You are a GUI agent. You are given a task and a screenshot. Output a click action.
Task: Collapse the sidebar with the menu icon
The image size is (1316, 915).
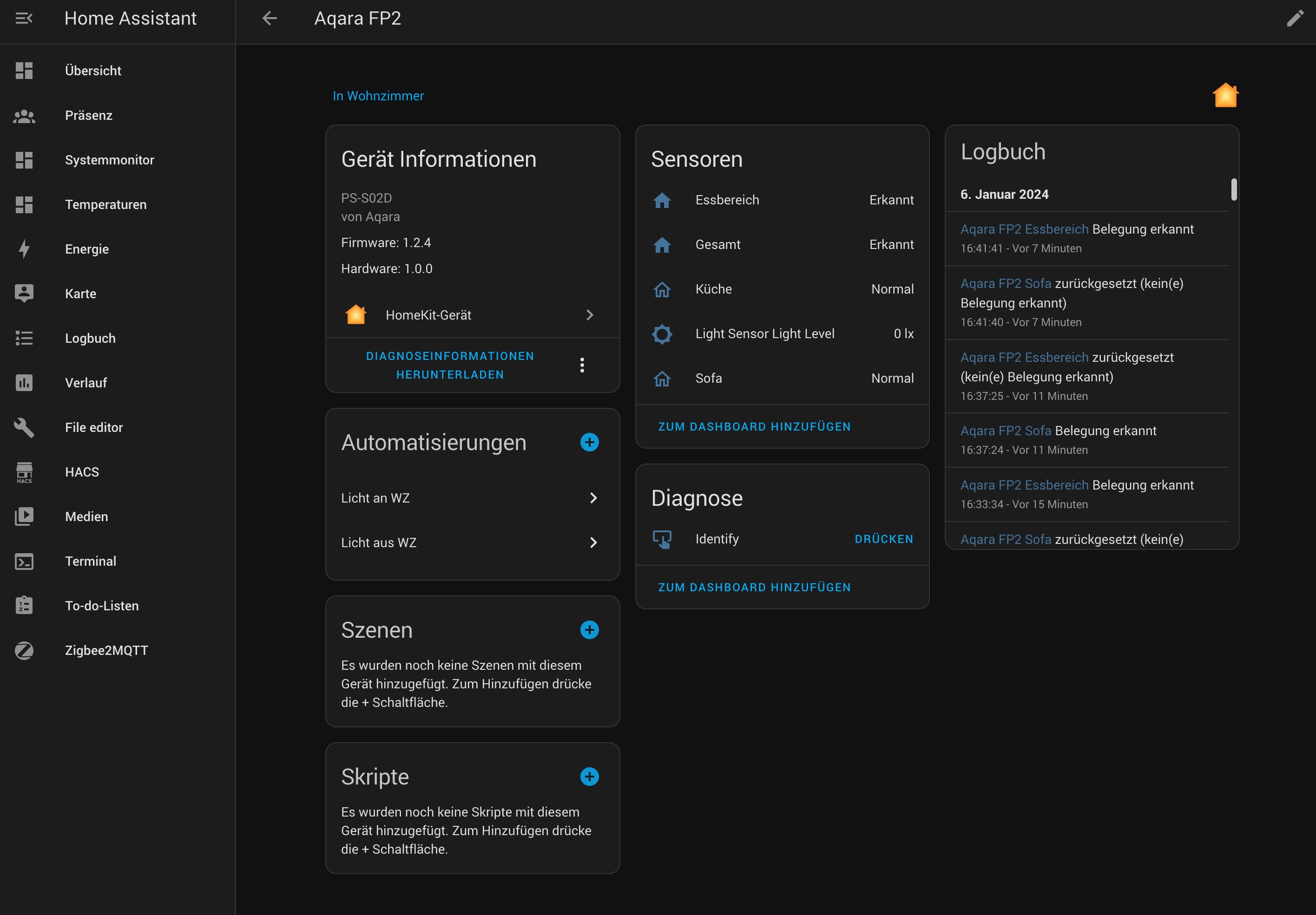tap(24, 18)
